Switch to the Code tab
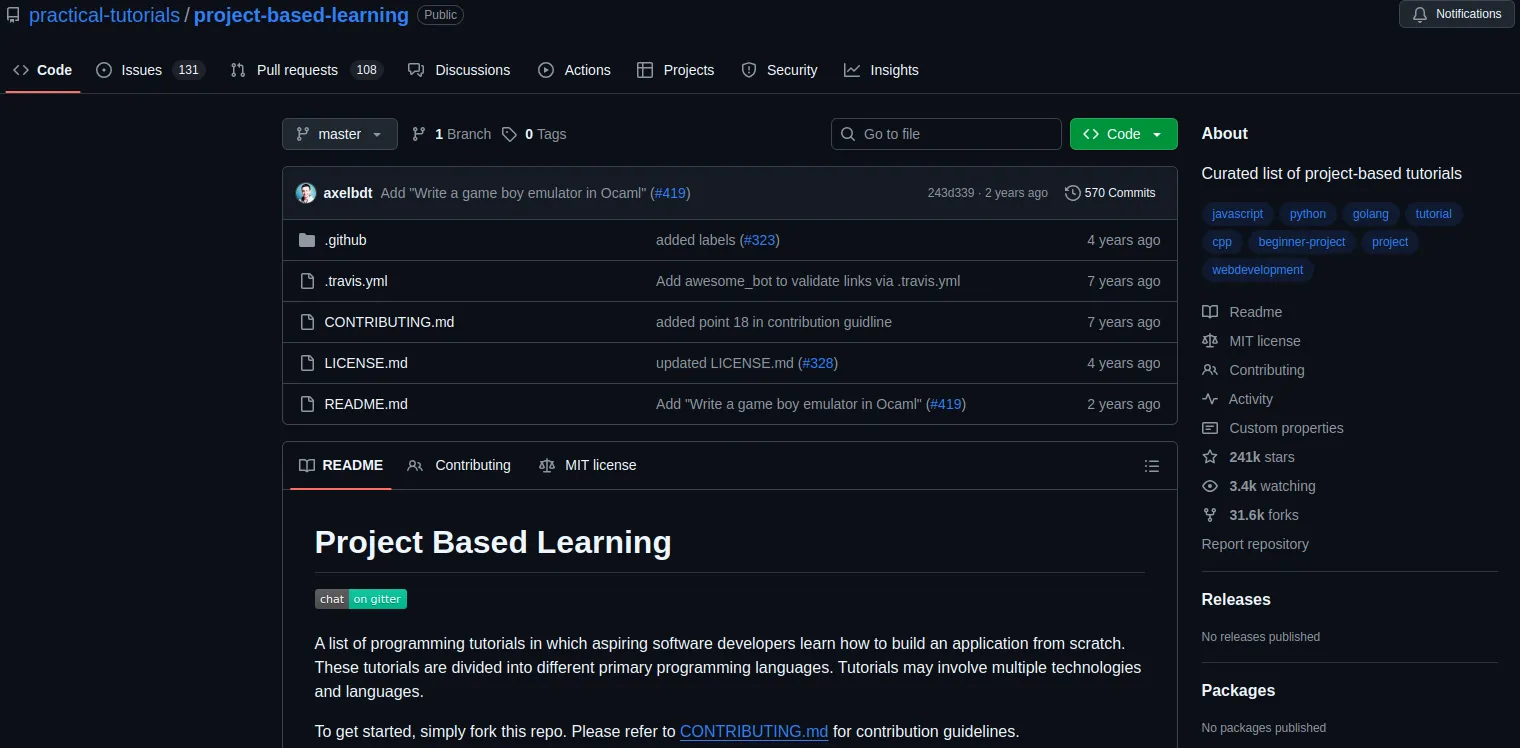The height and width of the screenshot is (748, 1520). click(x=42, y=70)
